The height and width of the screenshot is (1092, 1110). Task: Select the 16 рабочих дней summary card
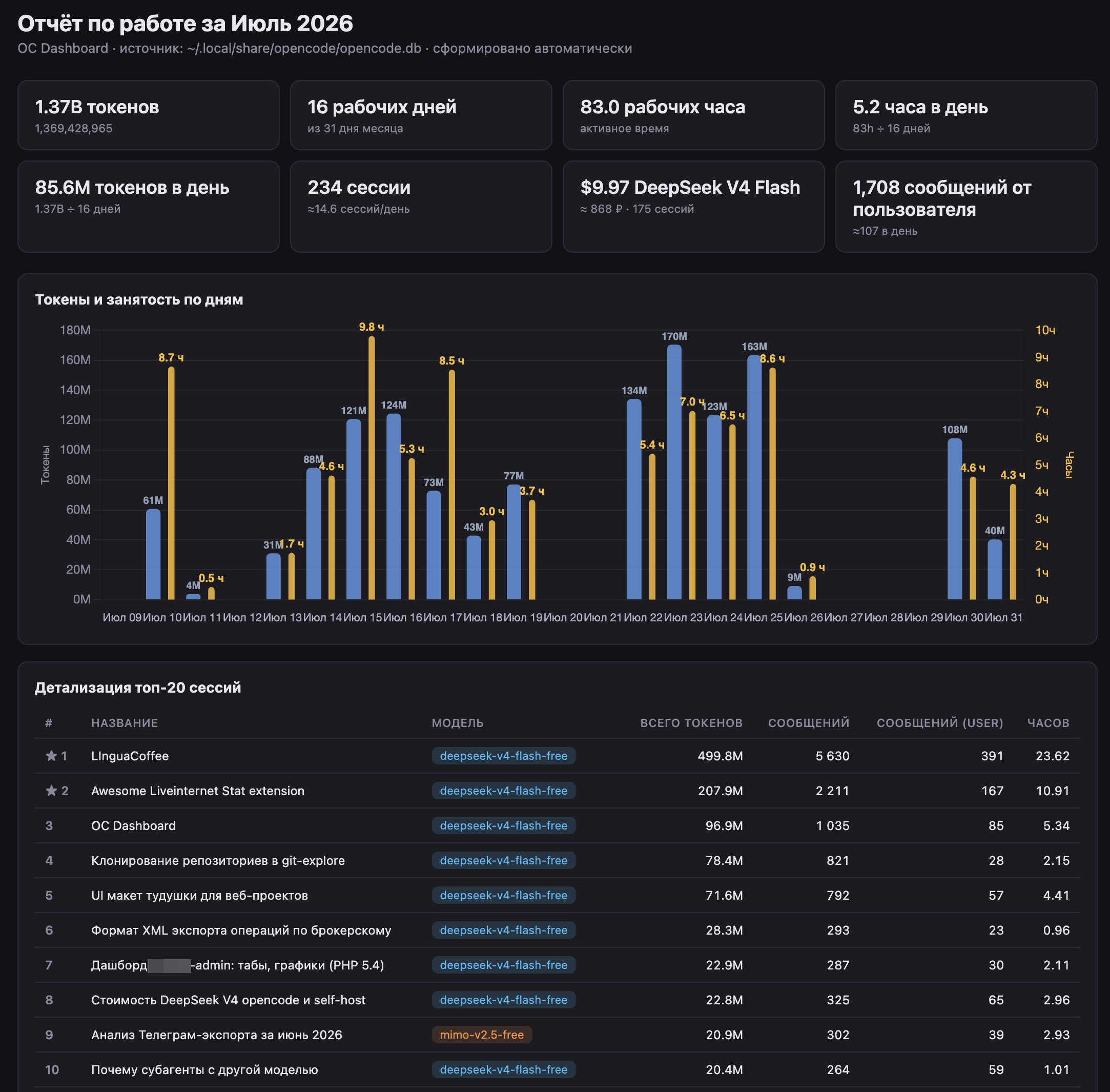click(x=421, y=115)
